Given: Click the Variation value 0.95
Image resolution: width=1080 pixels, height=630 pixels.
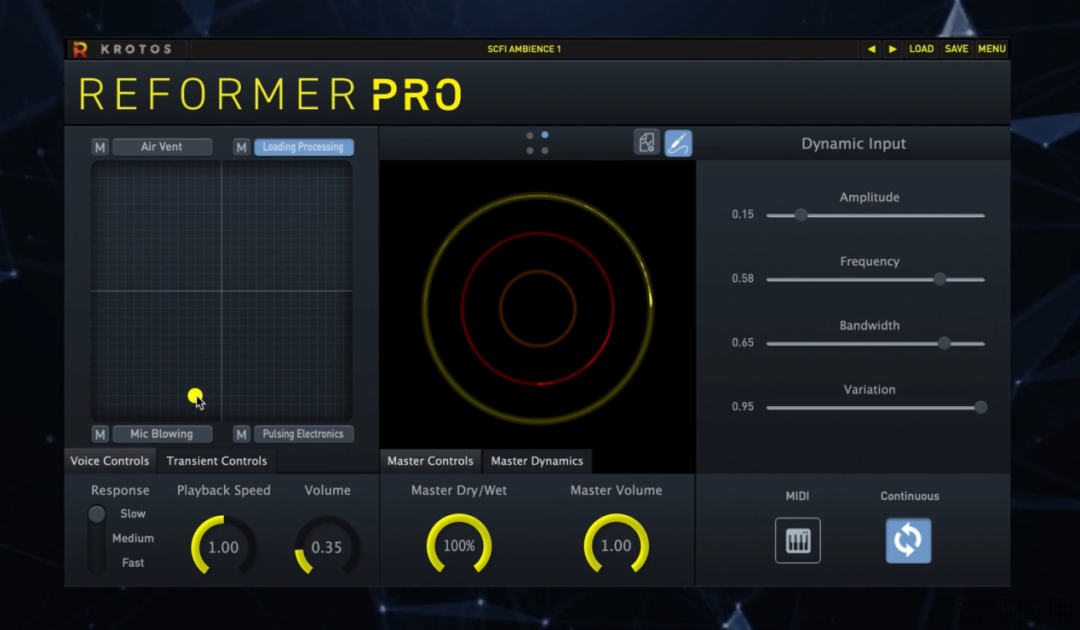Looking at the screenshot, I should [742, 406].
